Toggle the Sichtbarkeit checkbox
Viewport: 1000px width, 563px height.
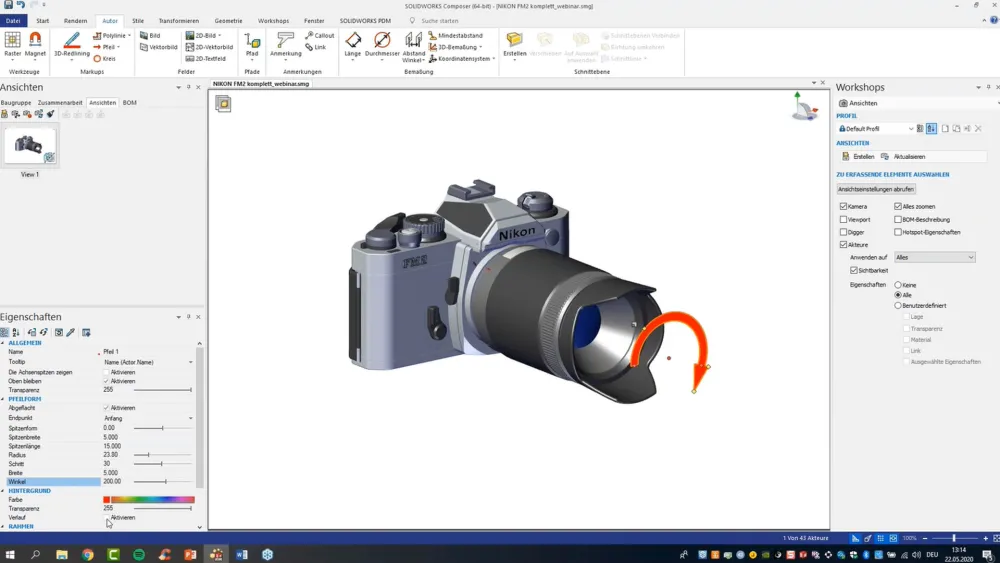[x=854, y=270]
